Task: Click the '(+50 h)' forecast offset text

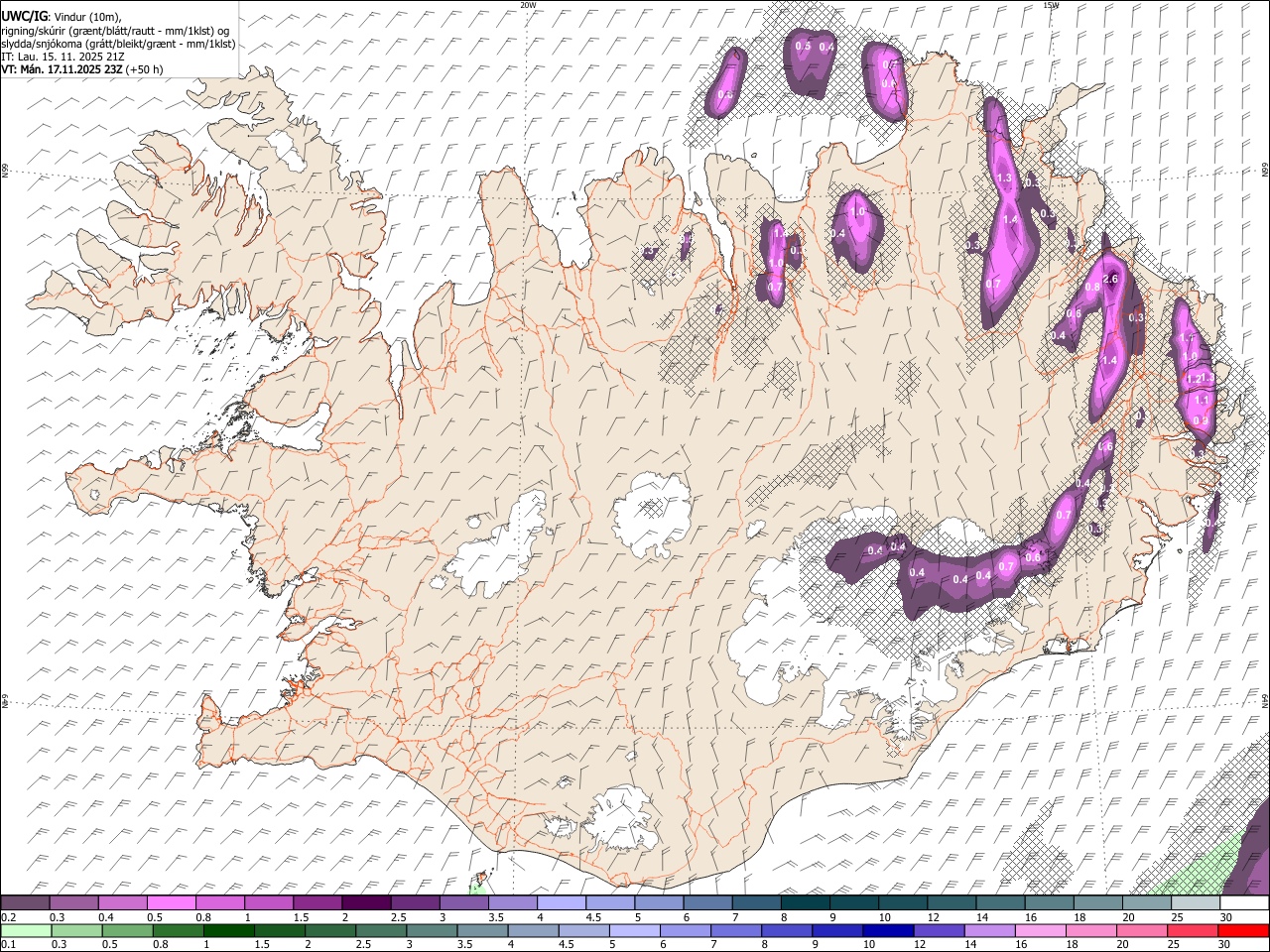Action: click(x=145, y=69)
